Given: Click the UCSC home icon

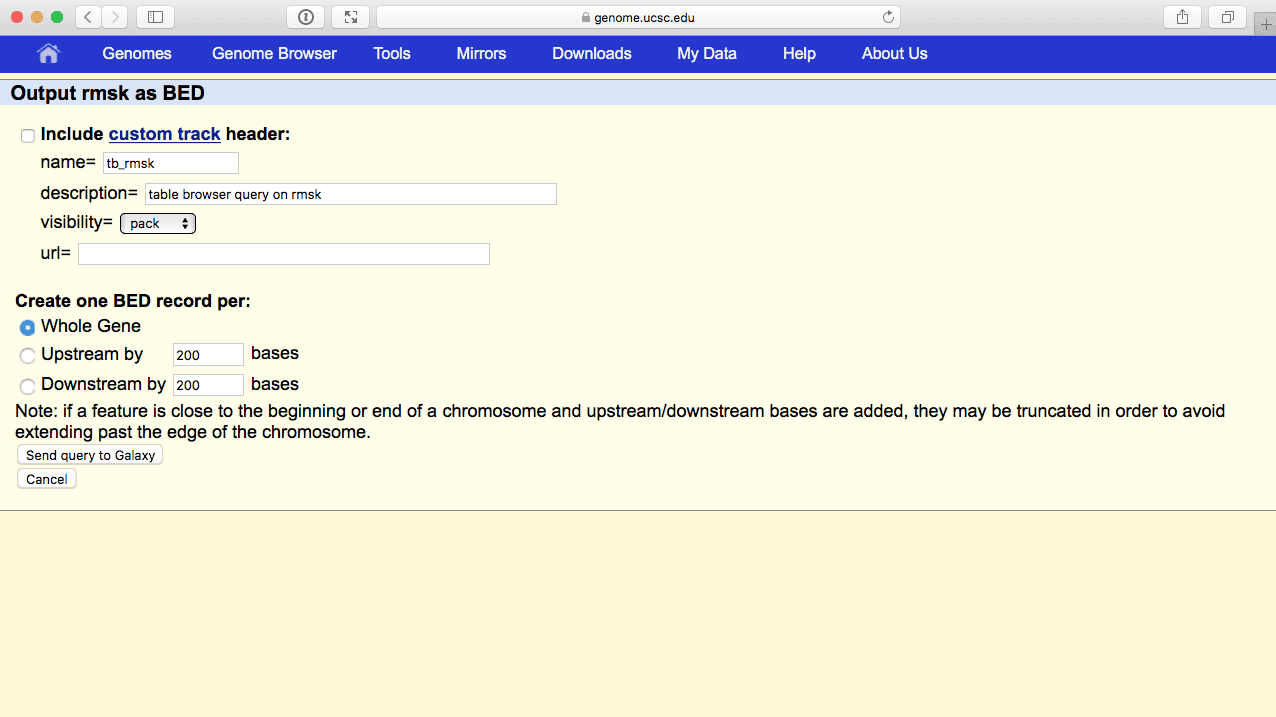Looking at the screenshot, I should click(48, 54).
